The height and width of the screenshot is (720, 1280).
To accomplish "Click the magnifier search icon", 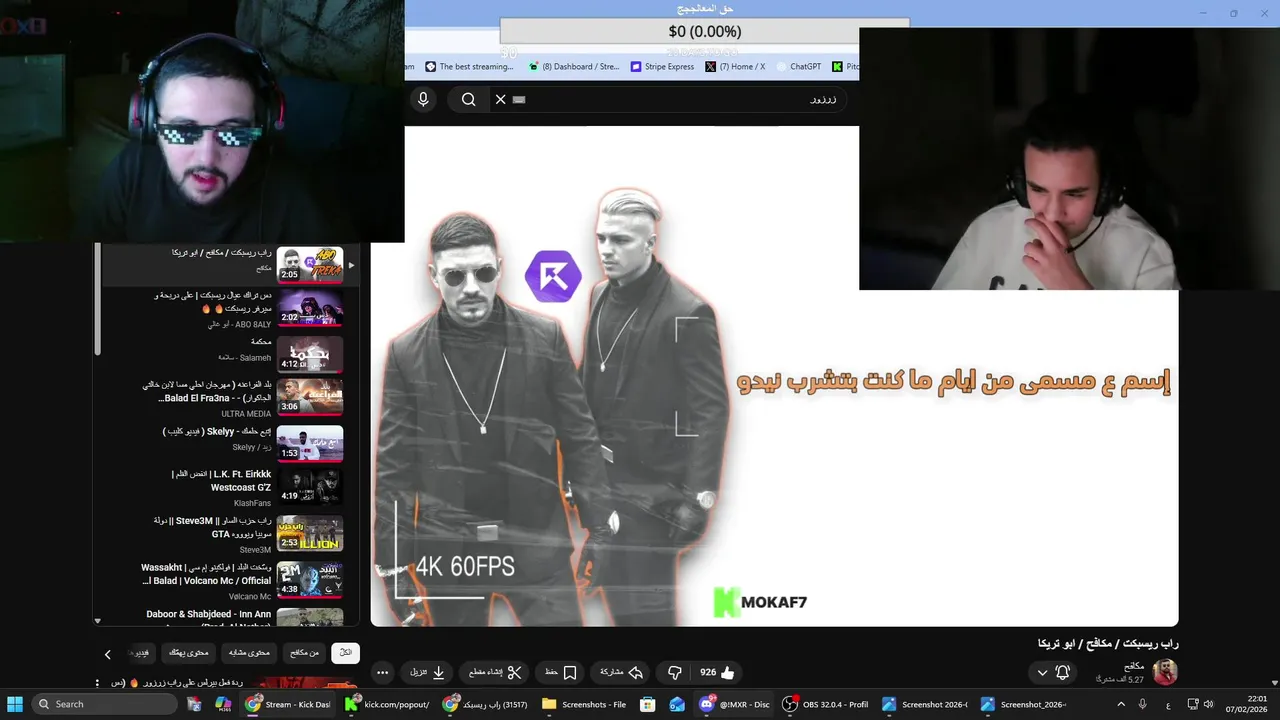I will 468,99.
